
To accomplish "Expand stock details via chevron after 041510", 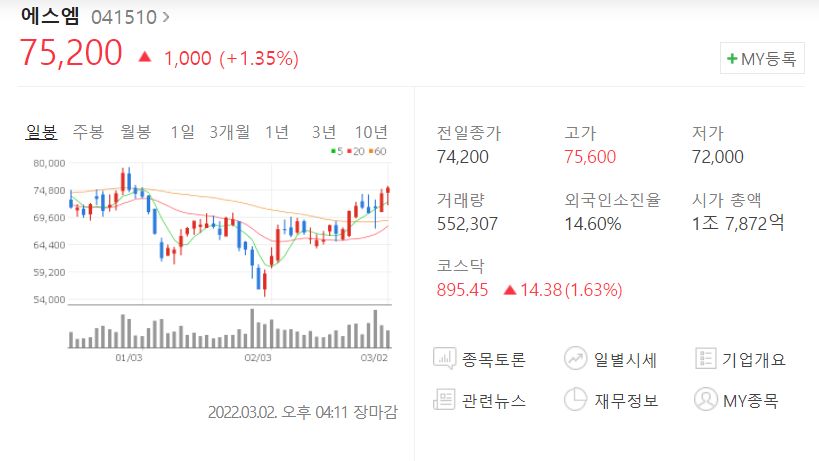I will [x=166, y=17].
